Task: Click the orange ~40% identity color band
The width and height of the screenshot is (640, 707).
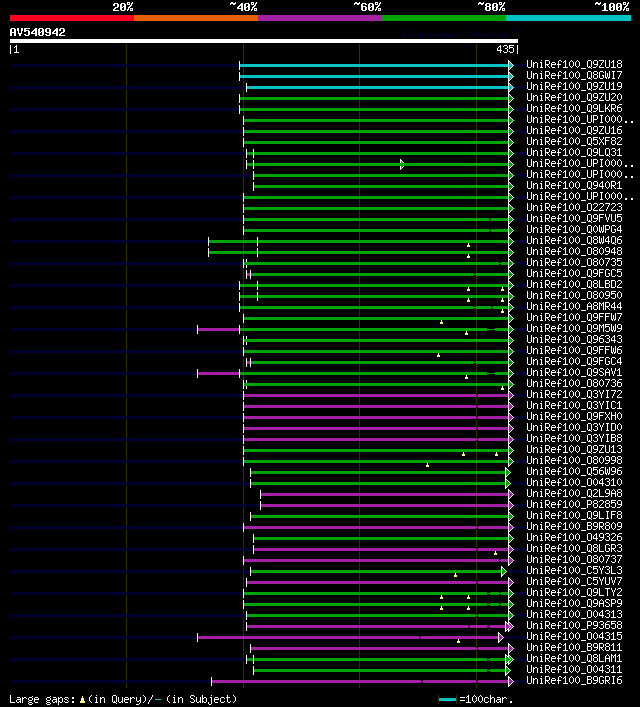Action: (x=196, y=18)
